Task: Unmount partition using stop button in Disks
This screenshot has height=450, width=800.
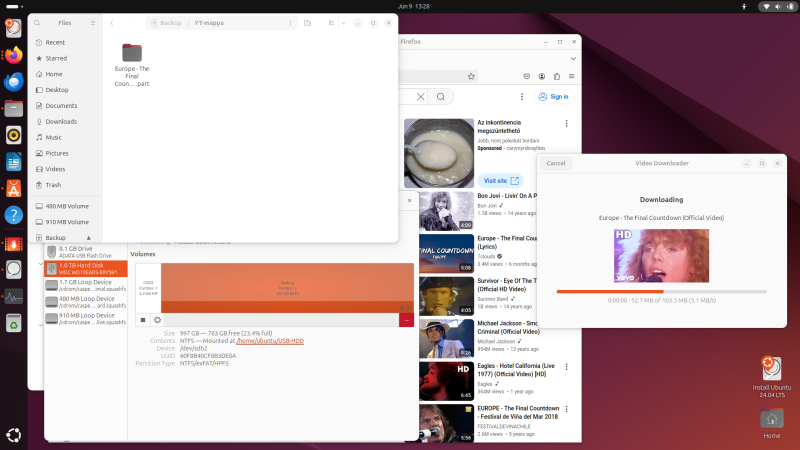Action: (x=143, y=320)
